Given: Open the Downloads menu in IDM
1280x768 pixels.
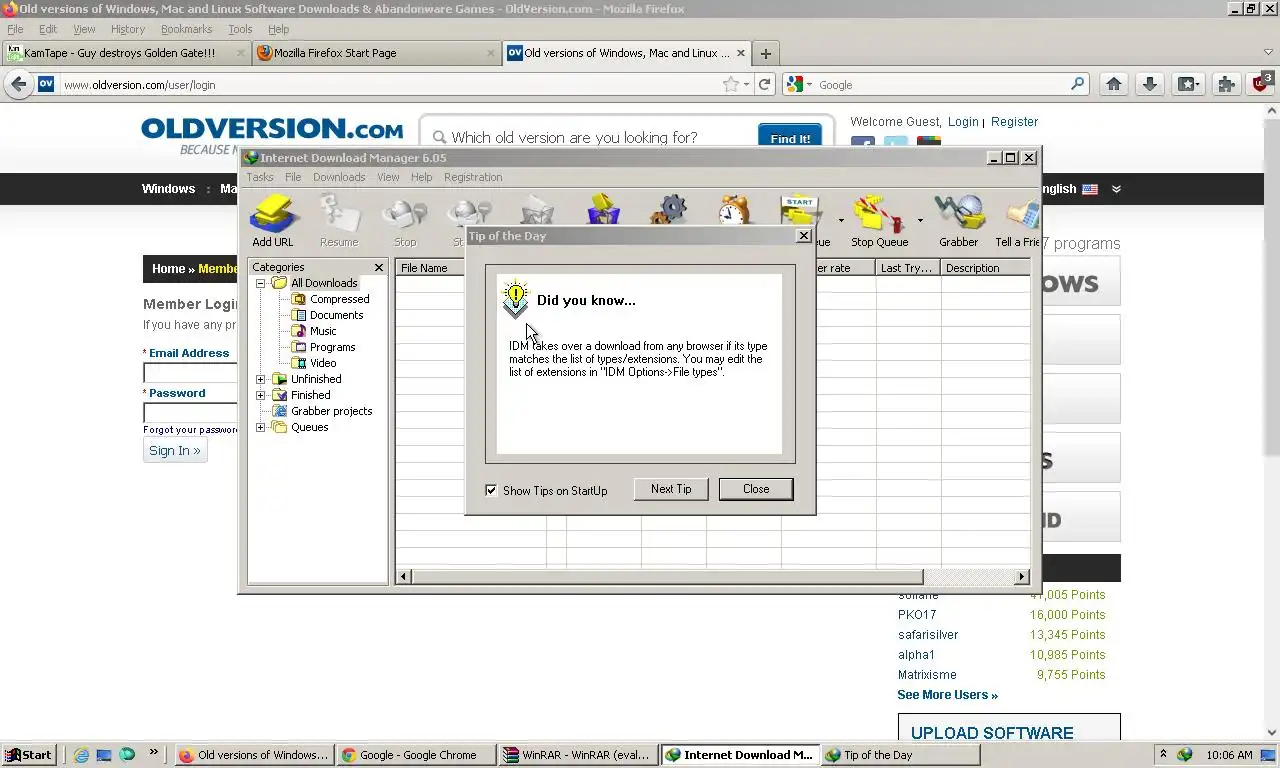Looking at the screenshot, I should click(x=339, y=177).
